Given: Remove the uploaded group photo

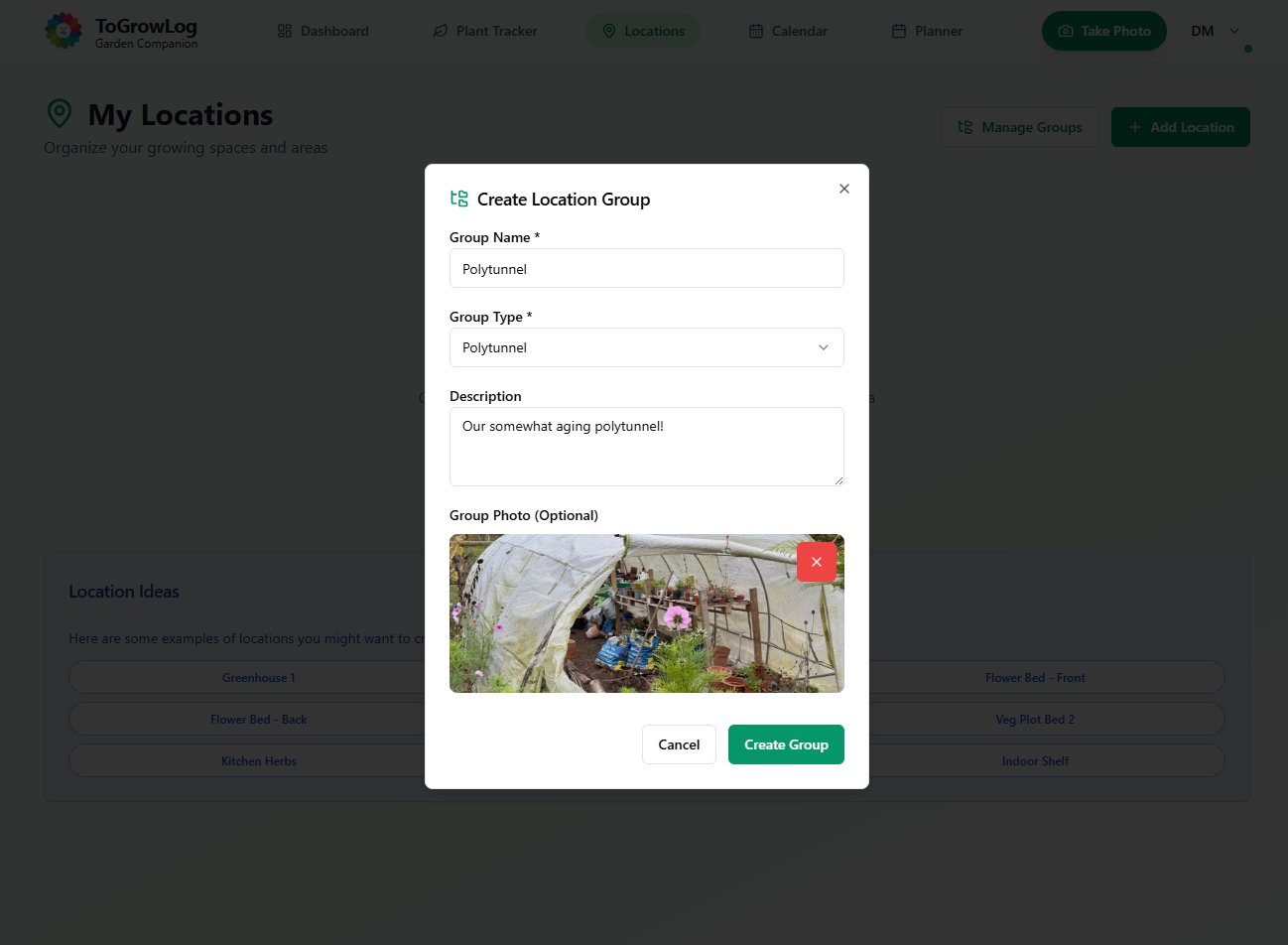Looking at the screenshot, I should (x=817, y=562).
